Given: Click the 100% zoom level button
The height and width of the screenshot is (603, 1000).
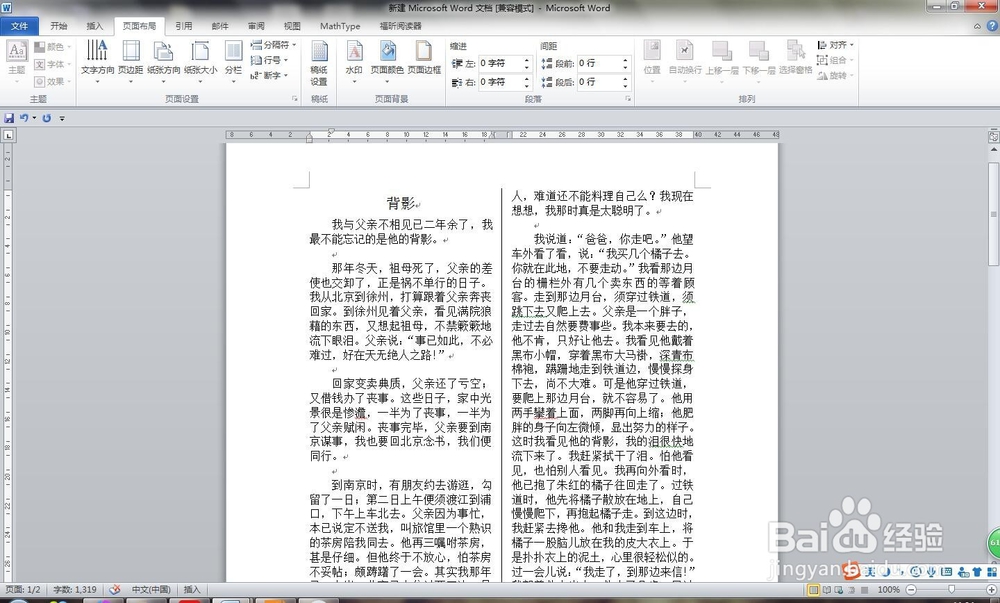Looking at the screenshot, I should (888, 590).
